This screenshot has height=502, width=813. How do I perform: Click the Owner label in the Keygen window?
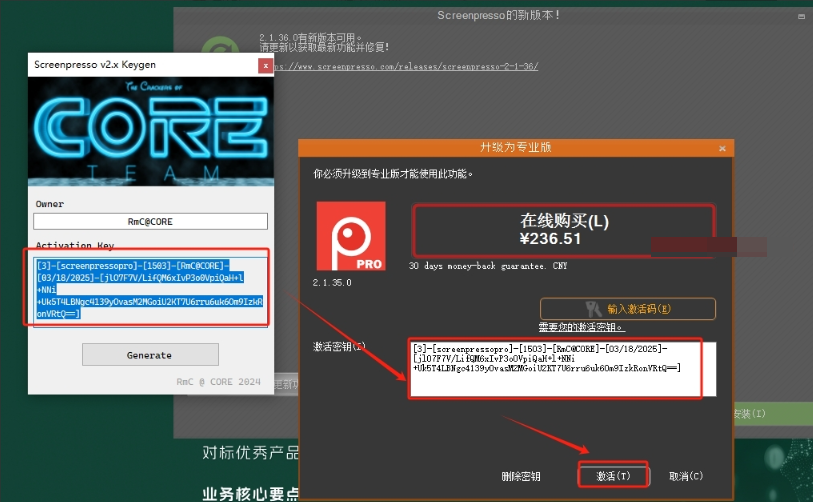coord(50,204)
